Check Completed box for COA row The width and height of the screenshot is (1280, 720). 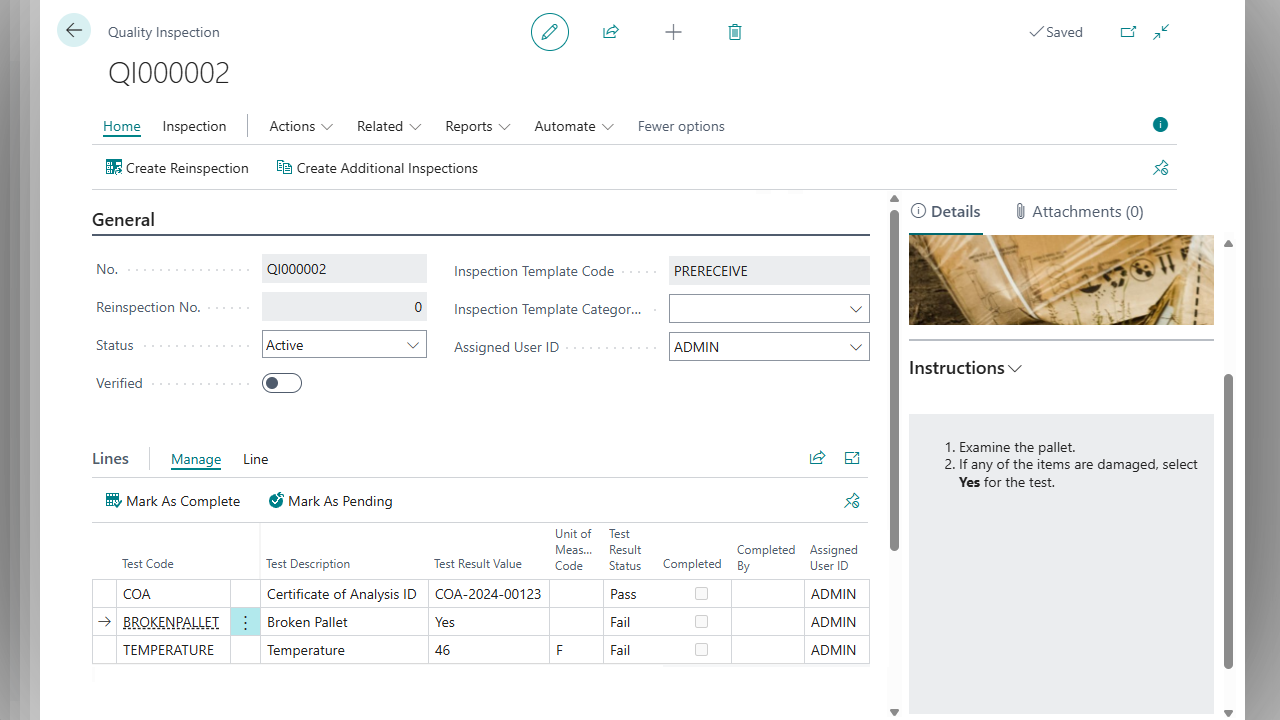click(701, 594)
